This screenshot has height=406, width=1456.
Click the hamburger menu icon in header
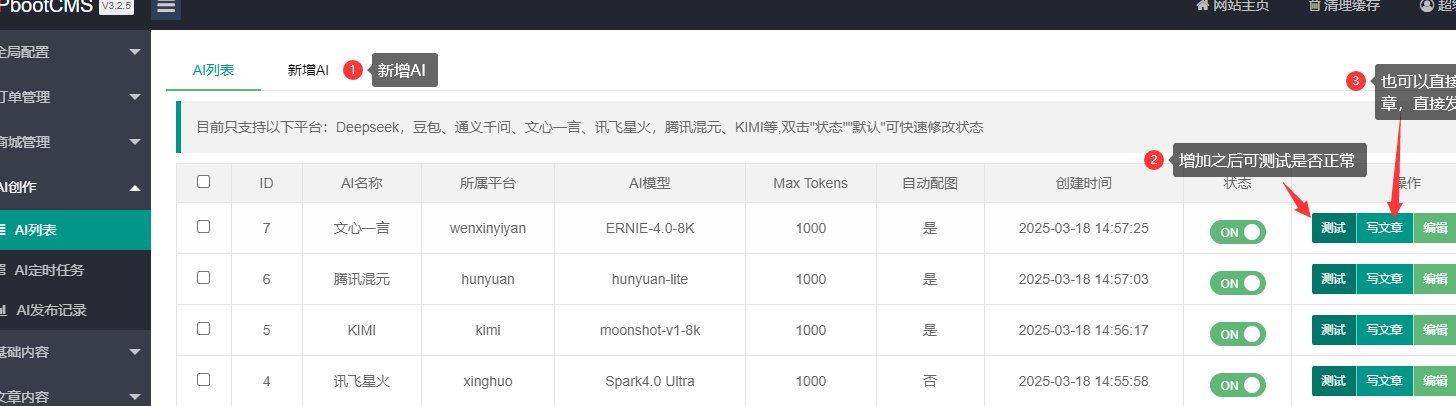coord(166,7)
